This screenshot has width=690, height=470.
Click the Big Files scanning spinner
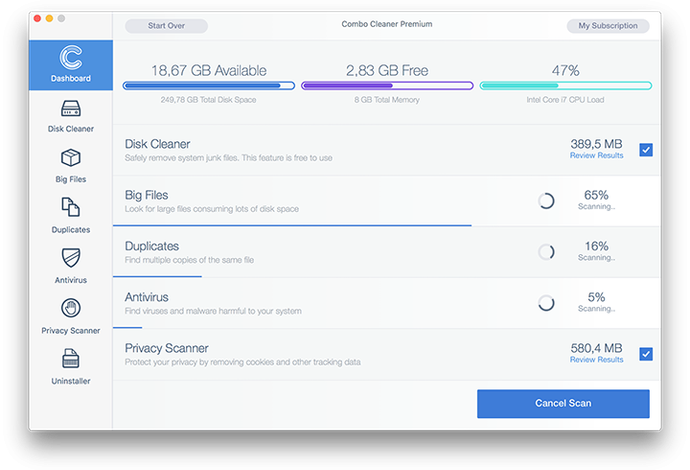click(546, 201)
